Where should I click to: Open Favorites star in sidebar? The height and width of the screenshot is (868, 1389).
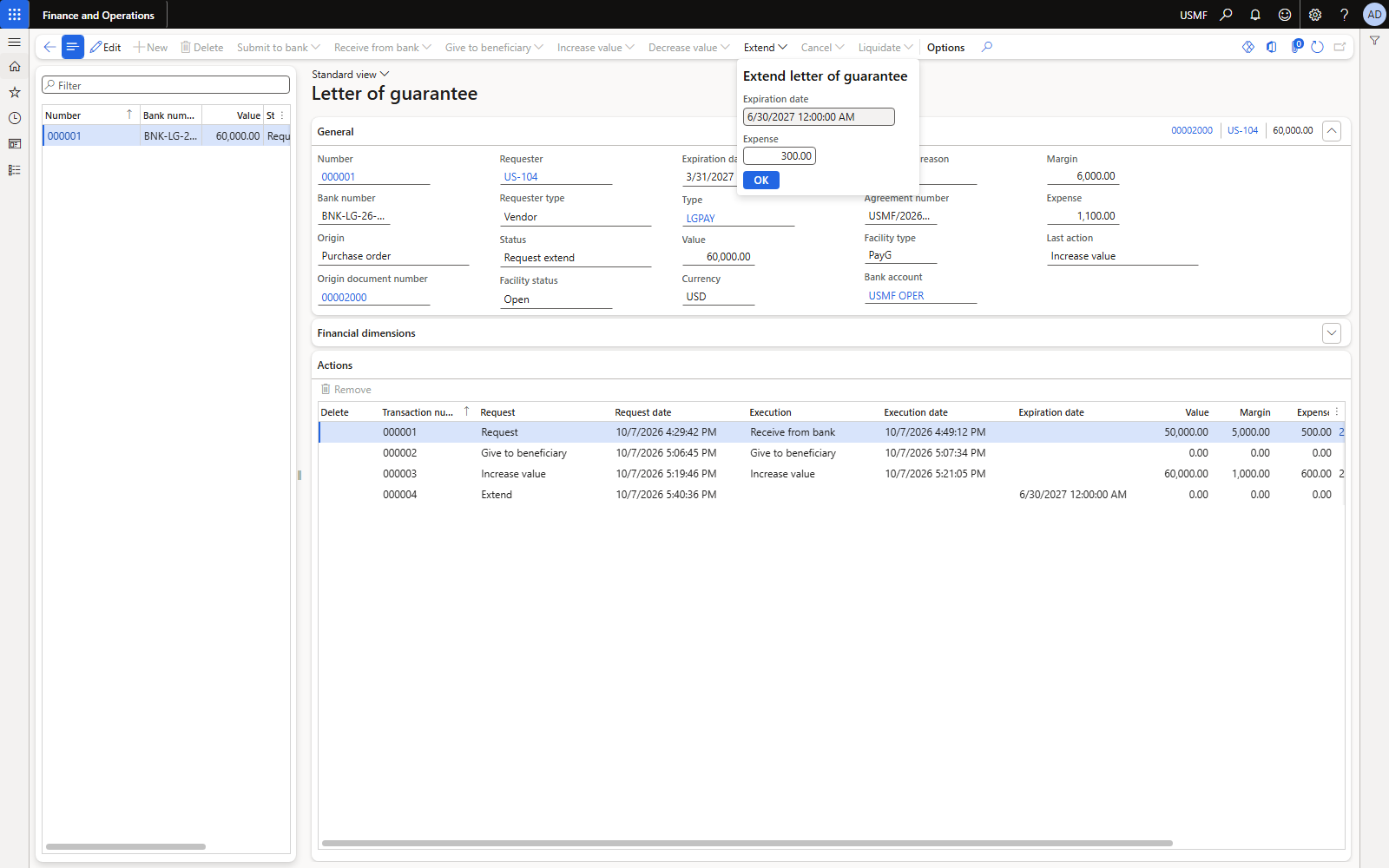tap(15, 92)
